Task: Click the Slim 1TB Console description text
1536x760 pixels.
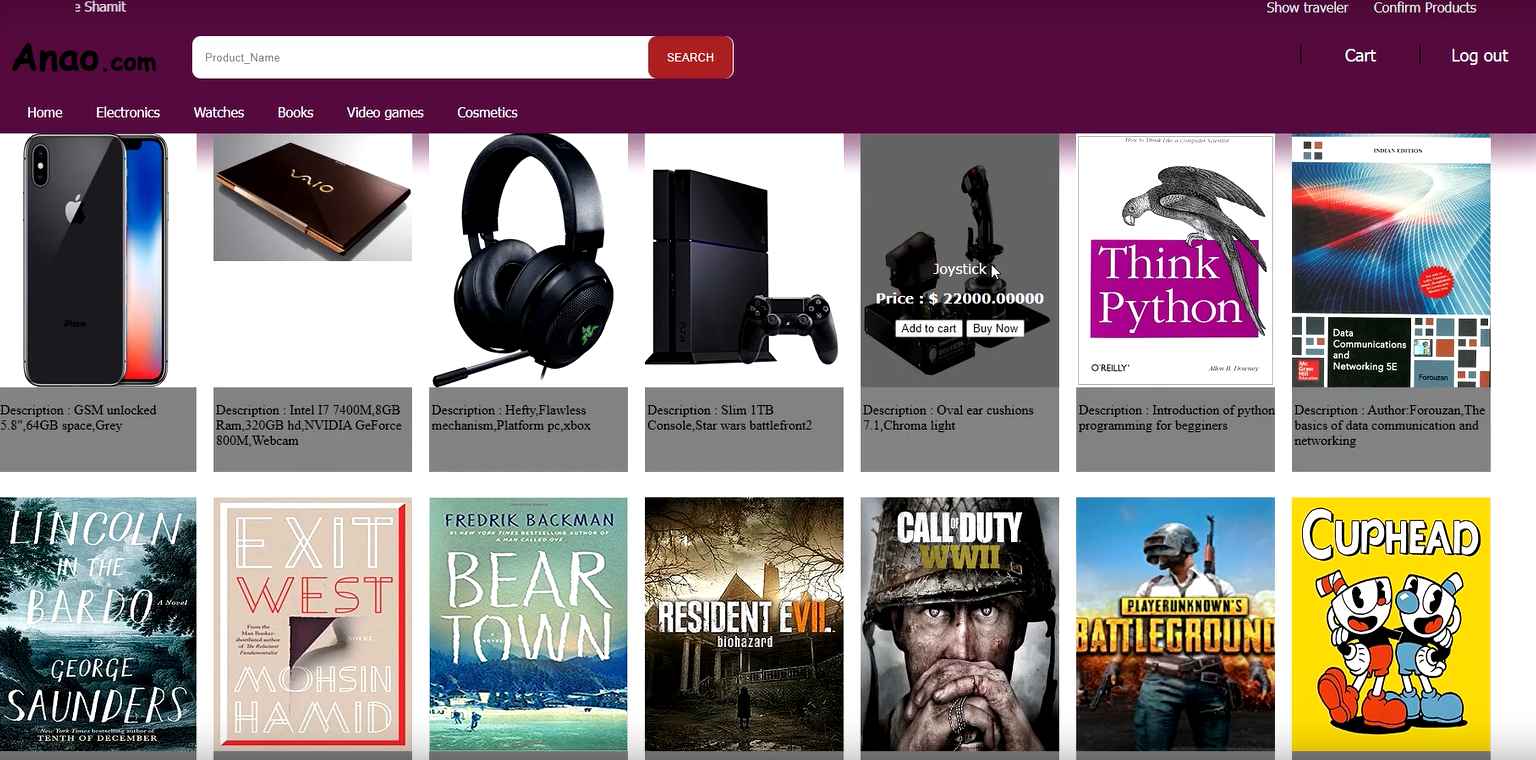Action: click(x=729, y=418)
